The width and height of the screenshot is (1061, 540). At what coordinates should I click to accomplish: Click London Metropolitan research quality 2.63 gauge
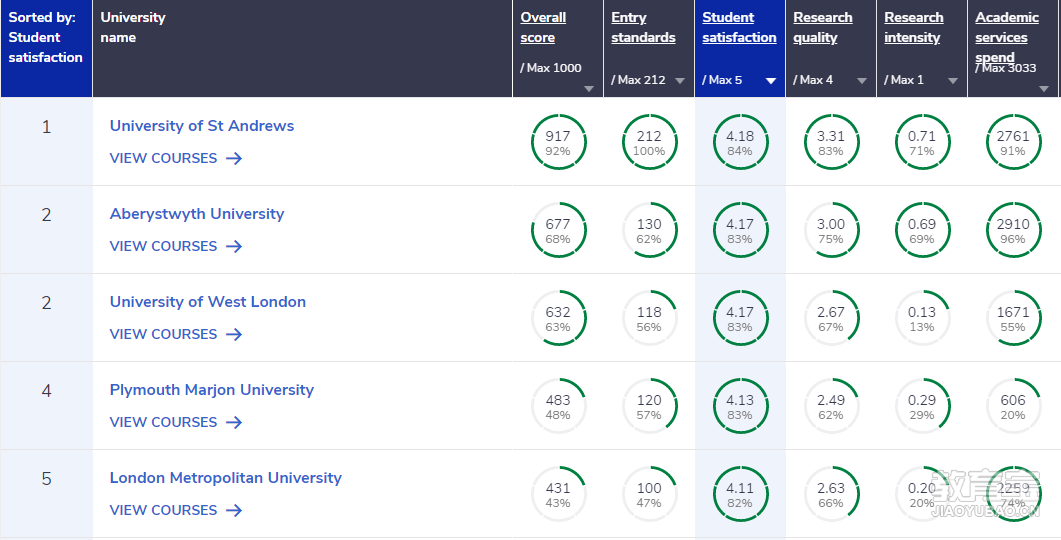[831, 494]
